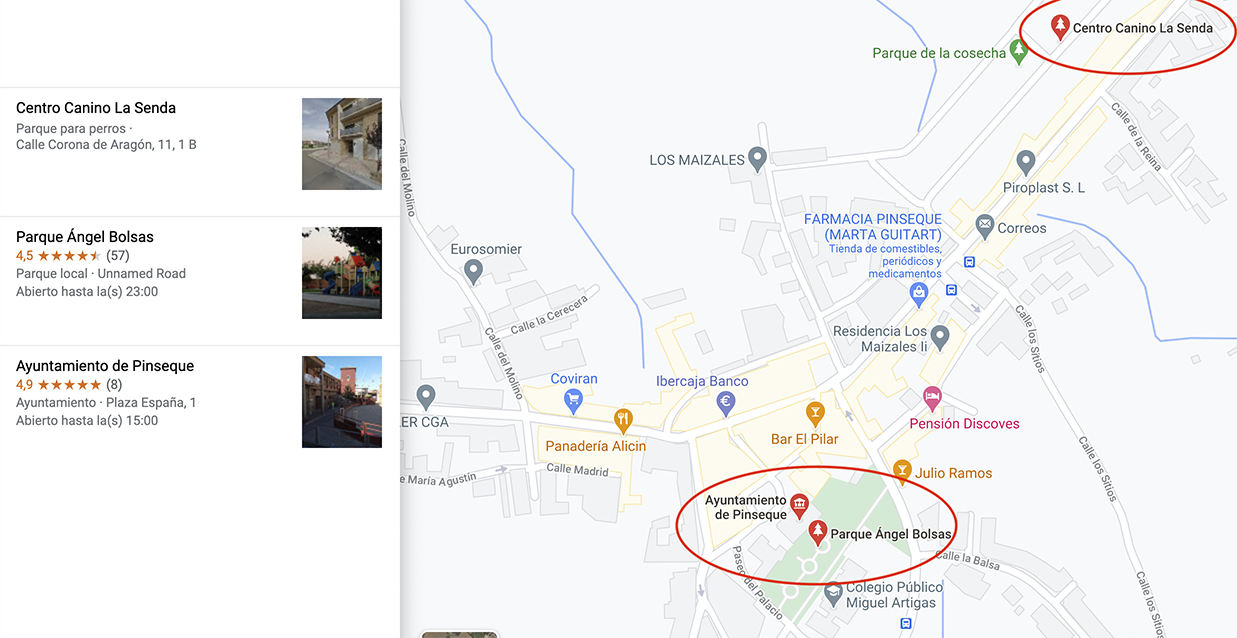
Task: Select the Ayuntamiento de Pinseque red pin
Action: tap(799, 506)
